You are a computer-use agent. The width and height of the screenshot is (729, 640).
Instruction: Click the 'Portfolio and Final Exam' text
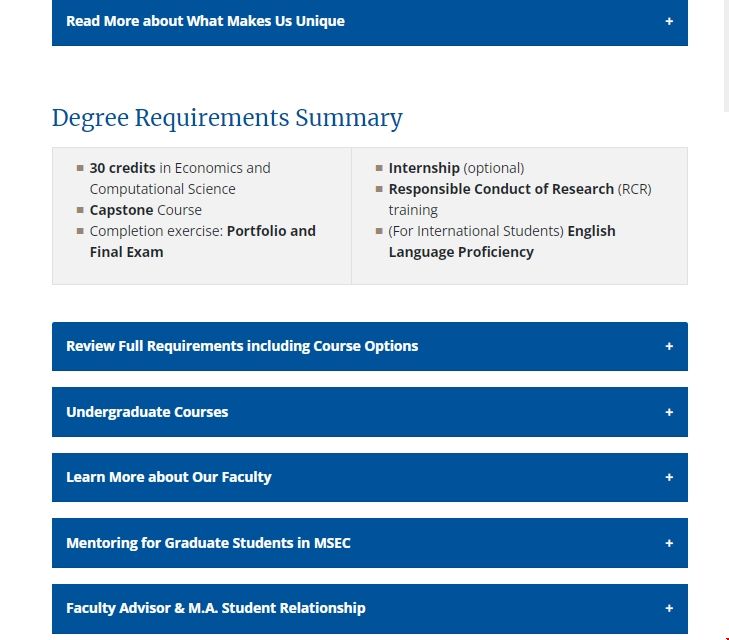[270, 231]
